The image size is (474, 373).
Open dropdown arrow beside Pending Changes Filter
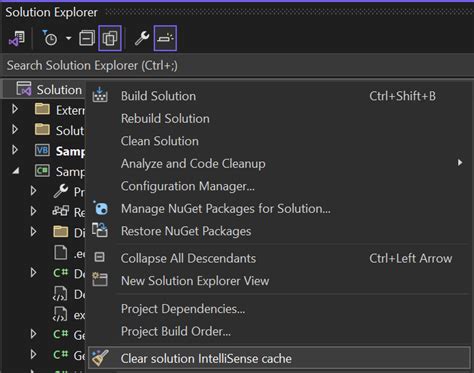pos(69,38)
